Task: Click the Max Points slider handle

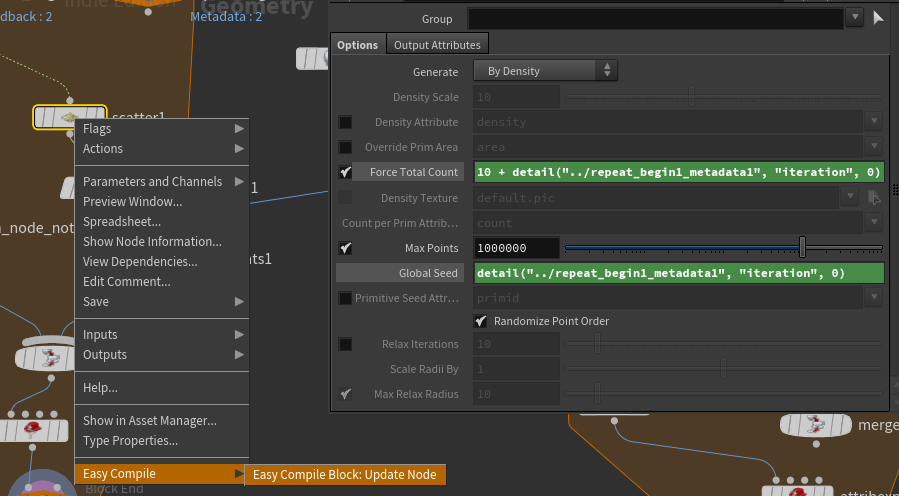Action: pos(802,248)
